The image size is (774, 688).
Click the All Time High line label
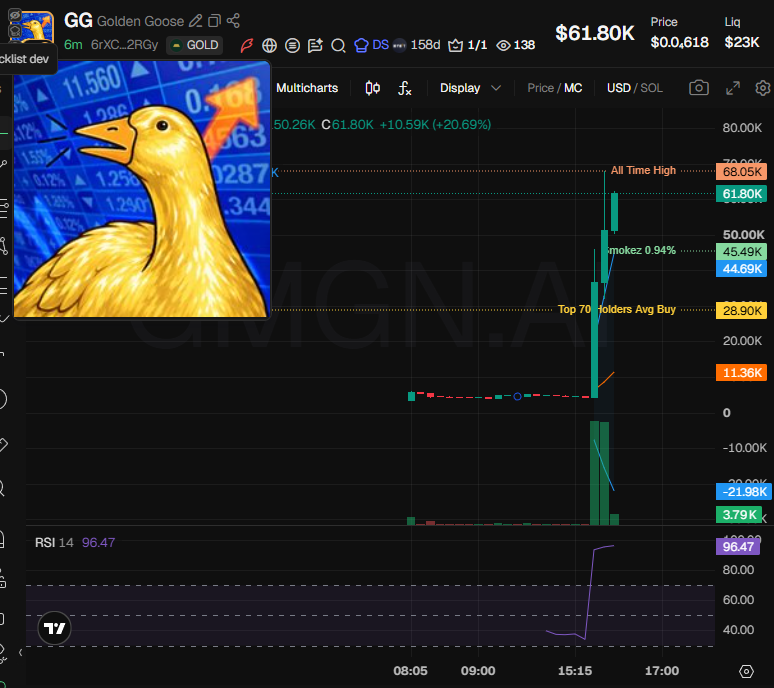pyautogui.click(x=643, y=170)
